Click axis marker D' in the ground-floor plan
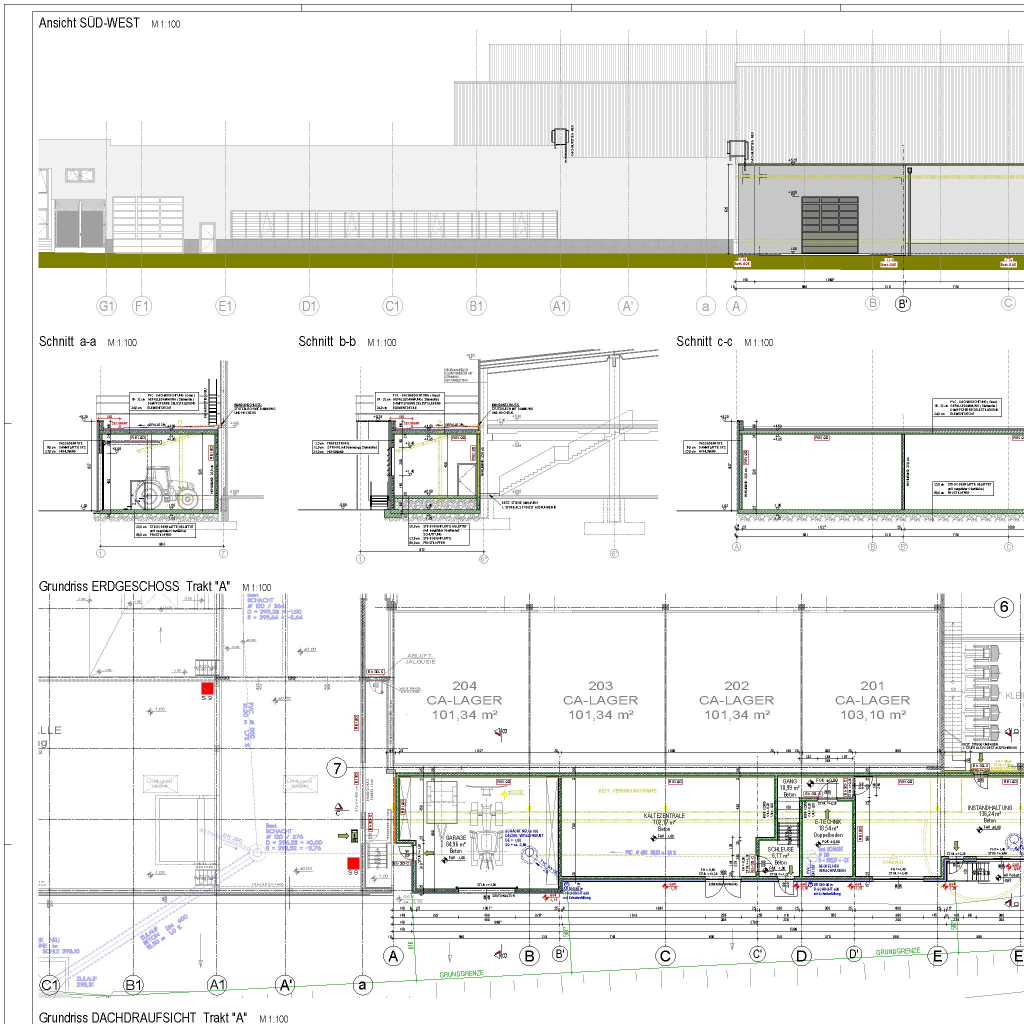The image size is (1024, 1024). [x=854, y=954]
